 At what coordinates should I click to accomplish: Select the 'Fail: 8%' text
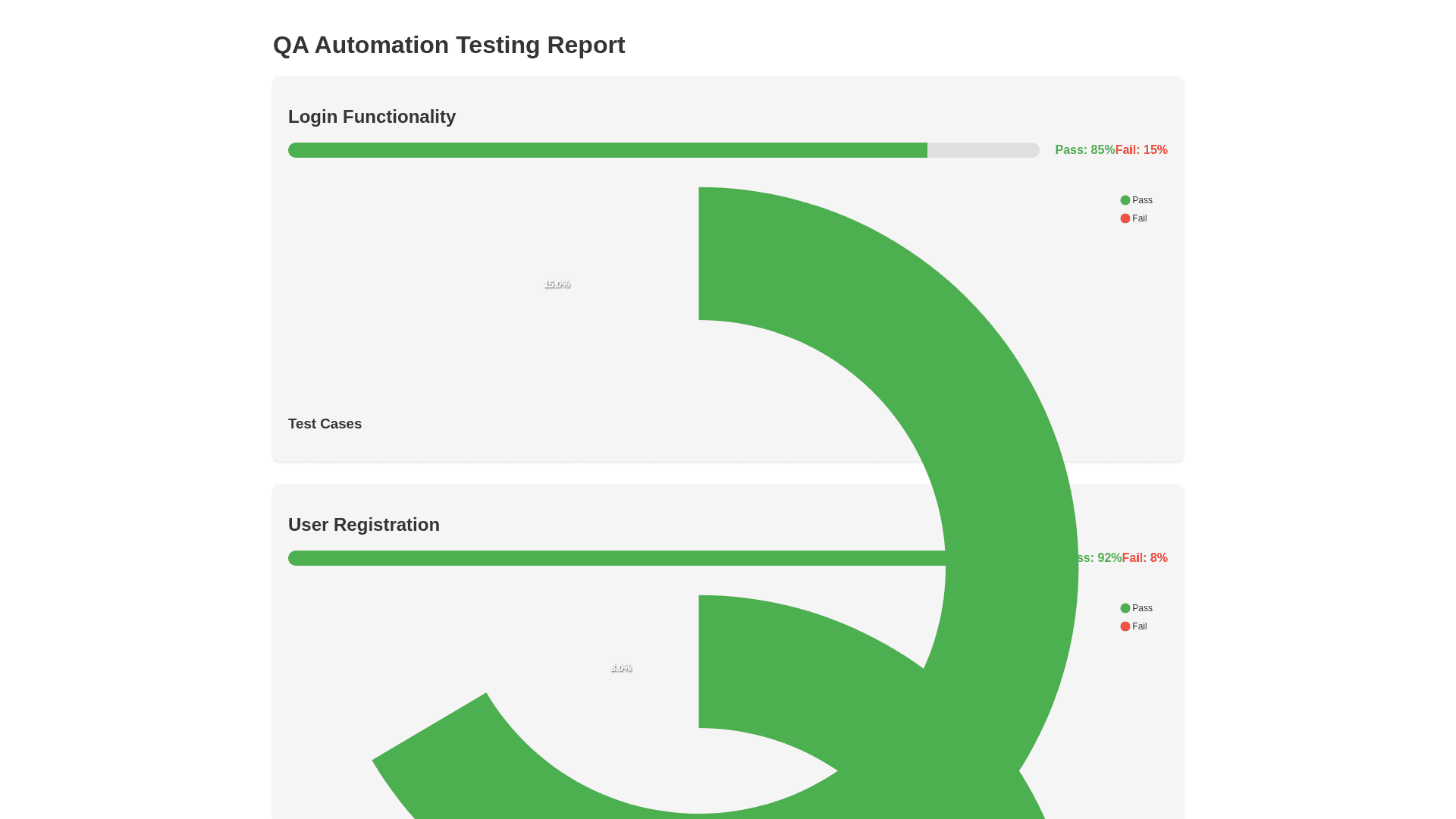tap(1145, 558)
